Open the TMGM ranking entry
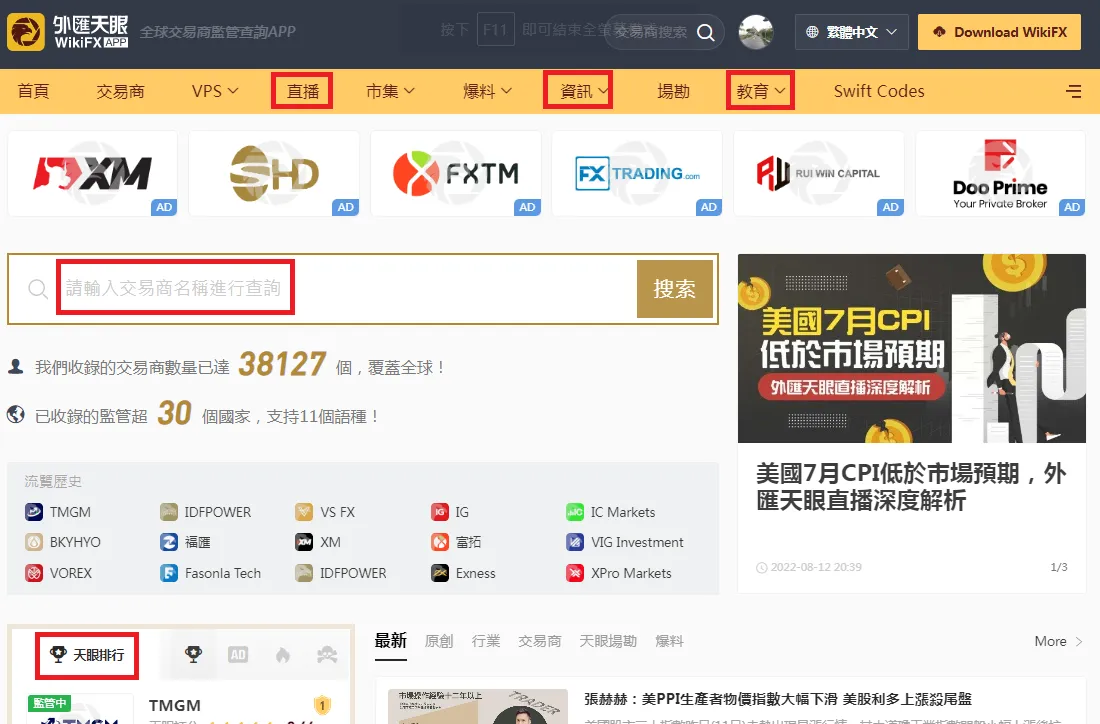 click(x=175, y=706)
